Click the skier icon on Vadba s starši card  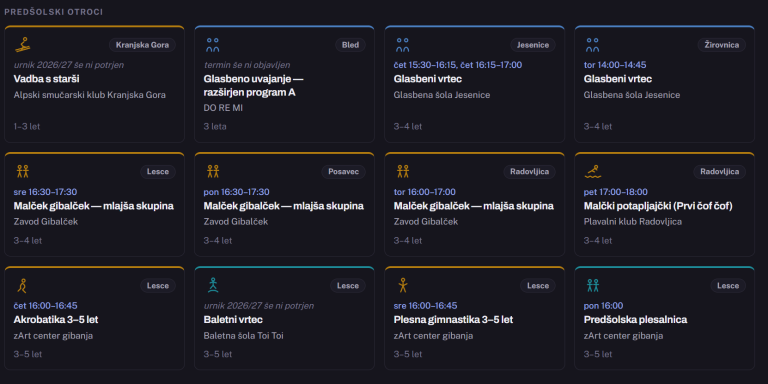(23, 45)
